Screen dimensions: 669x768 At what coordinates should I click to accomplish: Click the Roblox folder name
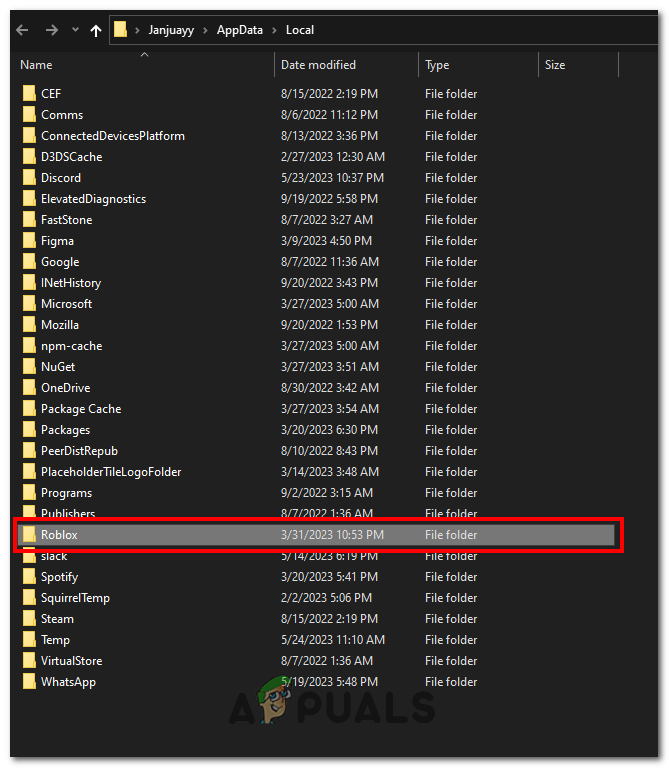pos(59,535)
